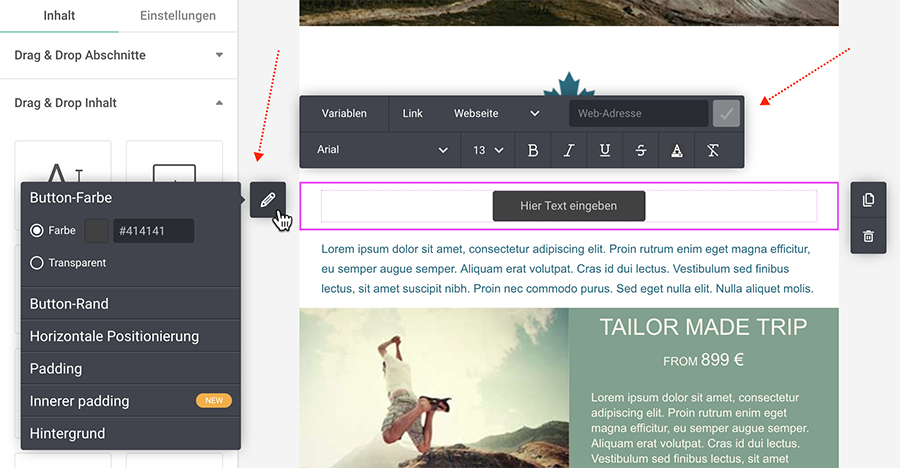Screen dimensions: 900x468
Task: Click the pencil edit icon
Action: pyautogui.click(x=267, y=200)
